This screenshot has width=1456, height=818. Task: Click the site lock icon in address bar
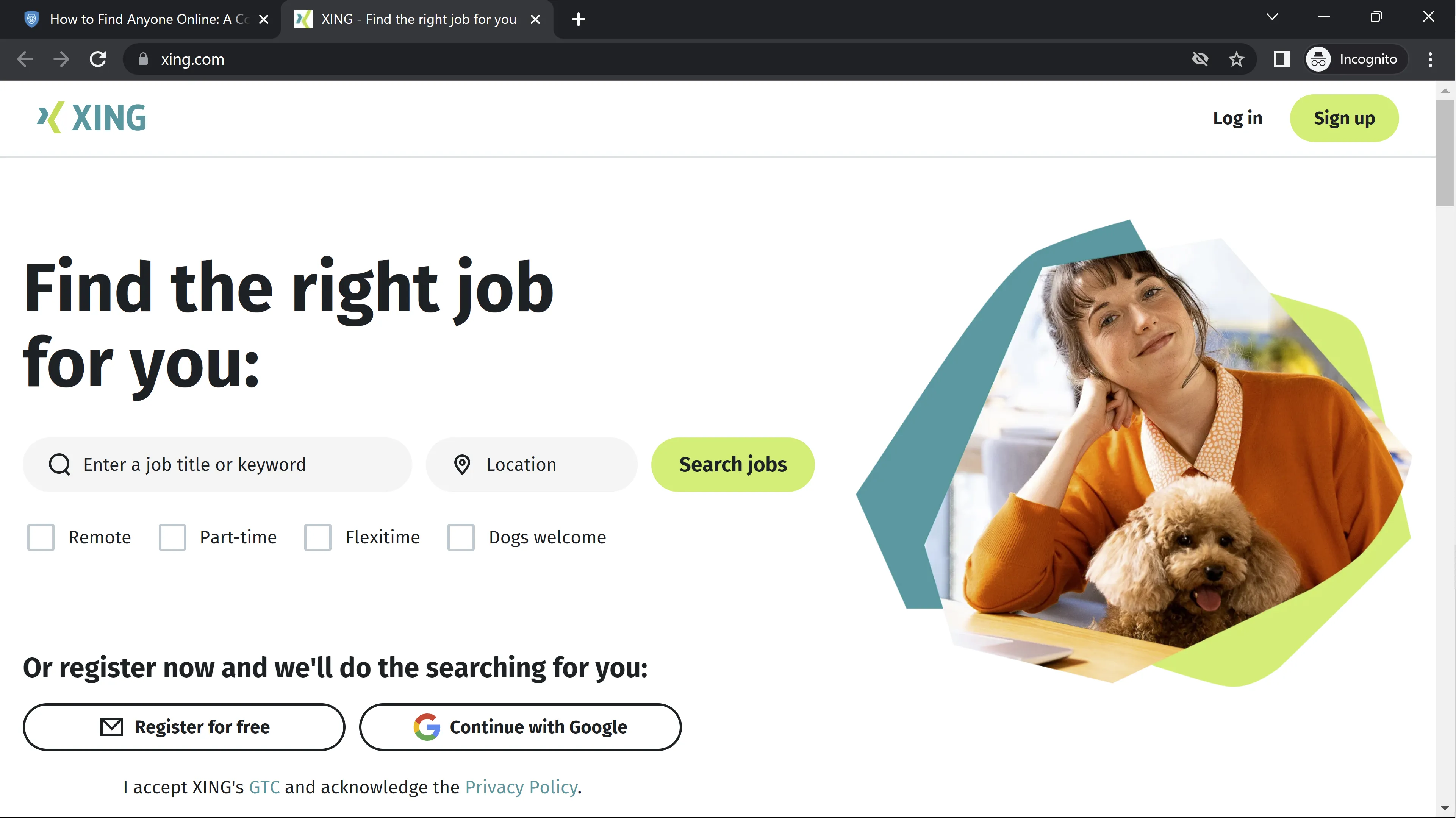143,59
